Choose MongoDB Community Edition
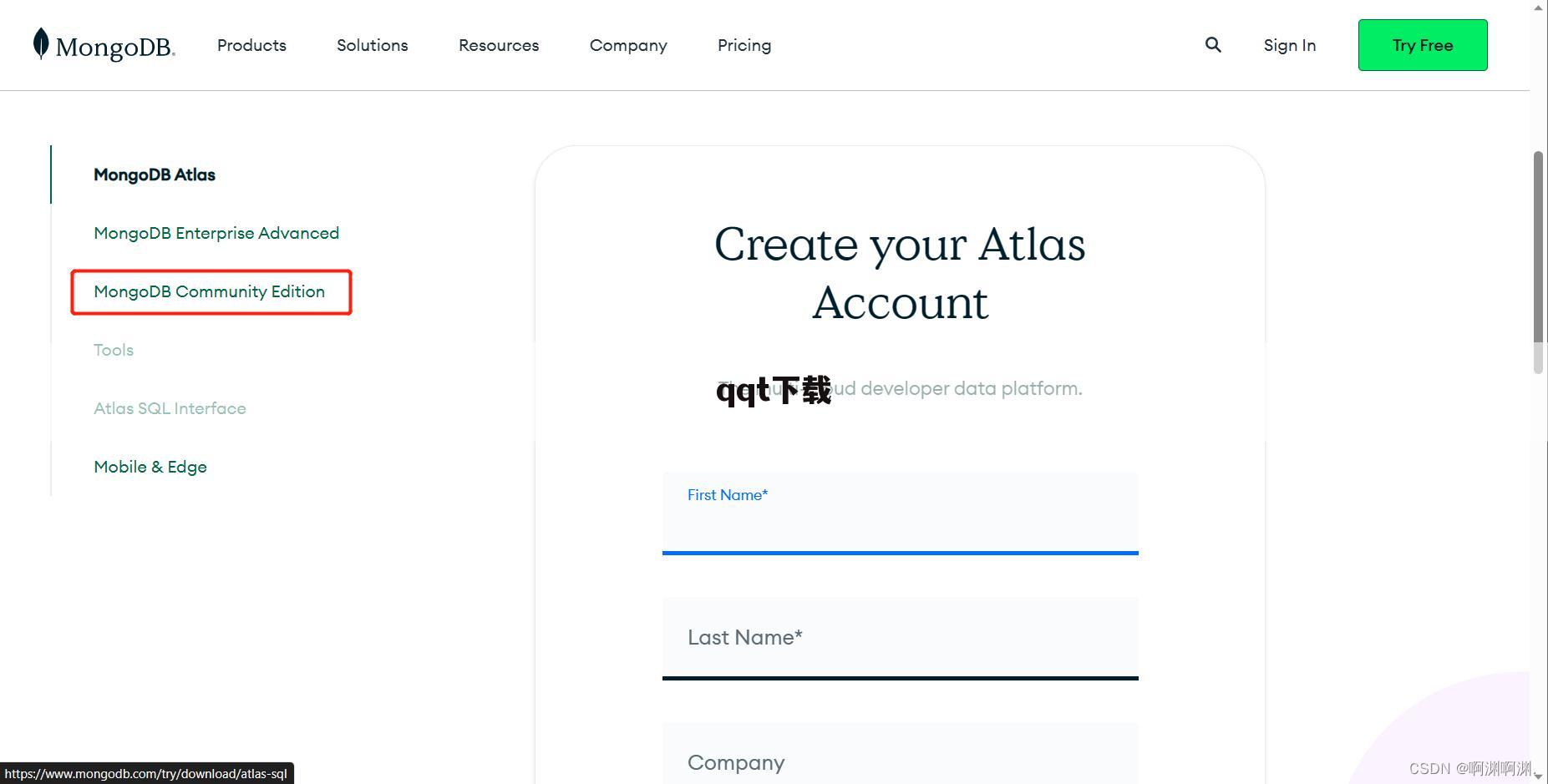1548x784 pixels. pyautogui.click(x=210, y=291)
